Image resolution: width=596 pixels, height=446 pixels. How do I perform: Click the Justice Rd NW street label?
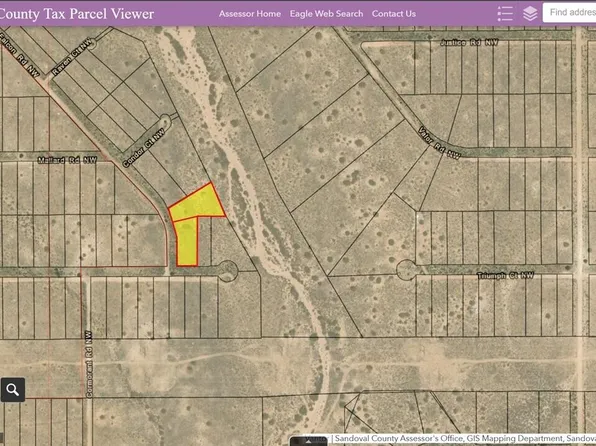469,43
